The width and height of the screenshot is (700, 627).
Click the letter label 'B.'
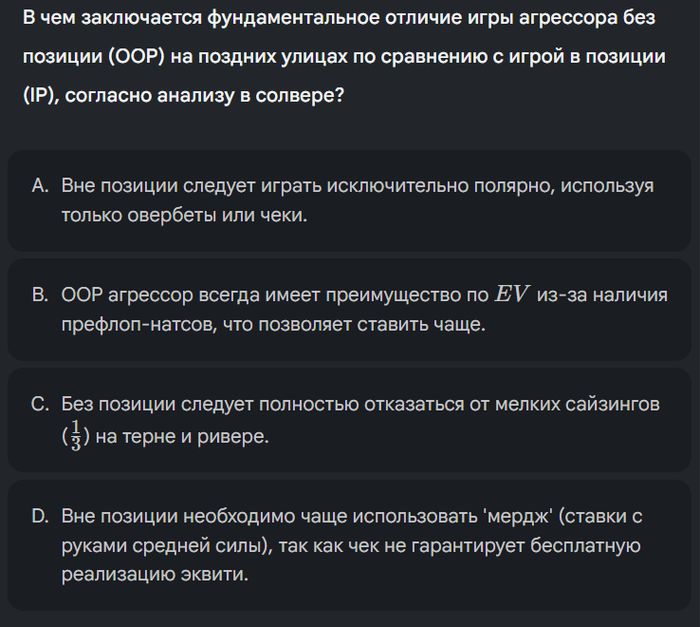pos(40,295)
